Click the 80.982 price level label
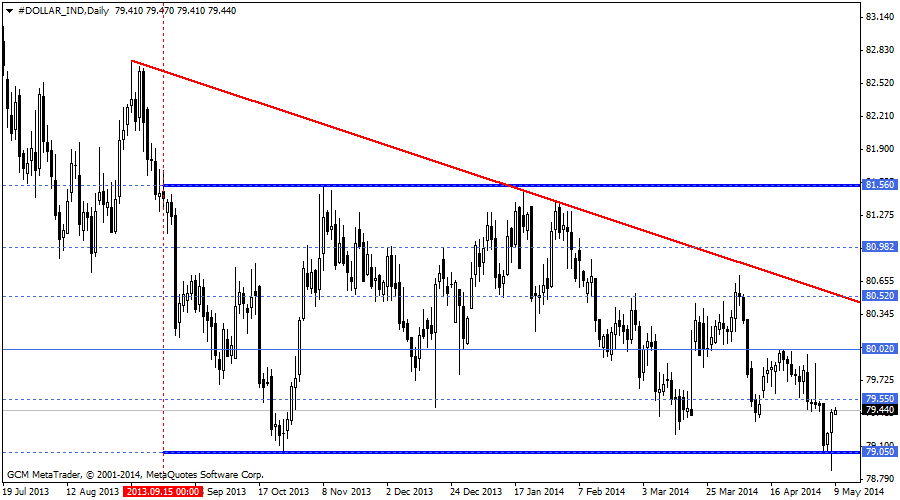This screenshot has width=900, height=500. (x=879, y=246)
